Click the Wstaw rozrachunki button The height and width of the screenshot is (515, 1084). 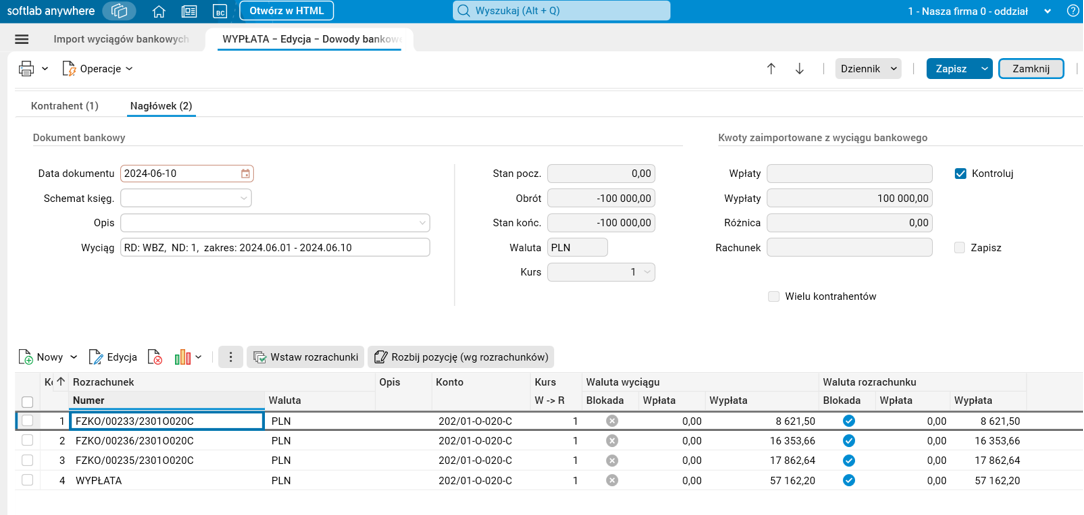pyautogui.click(x=305, y=357)
